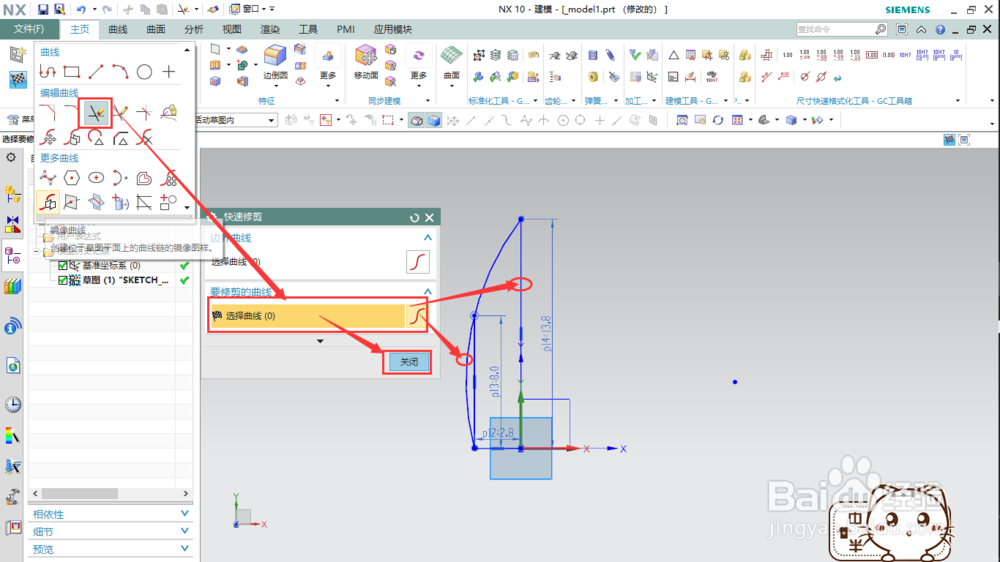This screenshot has width=1000, height=562.
Task: Click the Rotate view icon
Action: [x=718, y=120]
